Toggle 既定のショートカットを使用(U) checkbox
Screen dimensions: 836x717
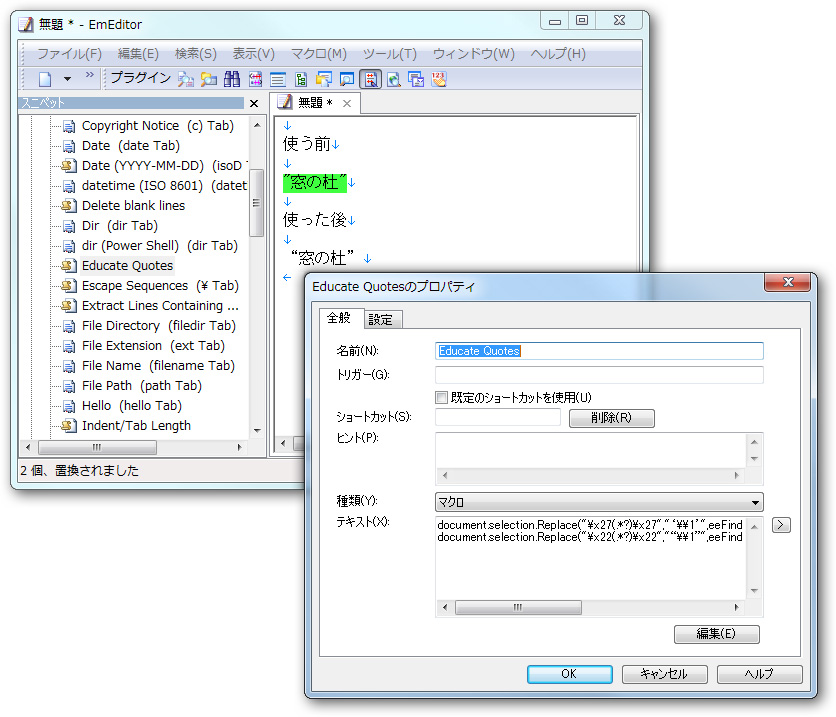441,398
